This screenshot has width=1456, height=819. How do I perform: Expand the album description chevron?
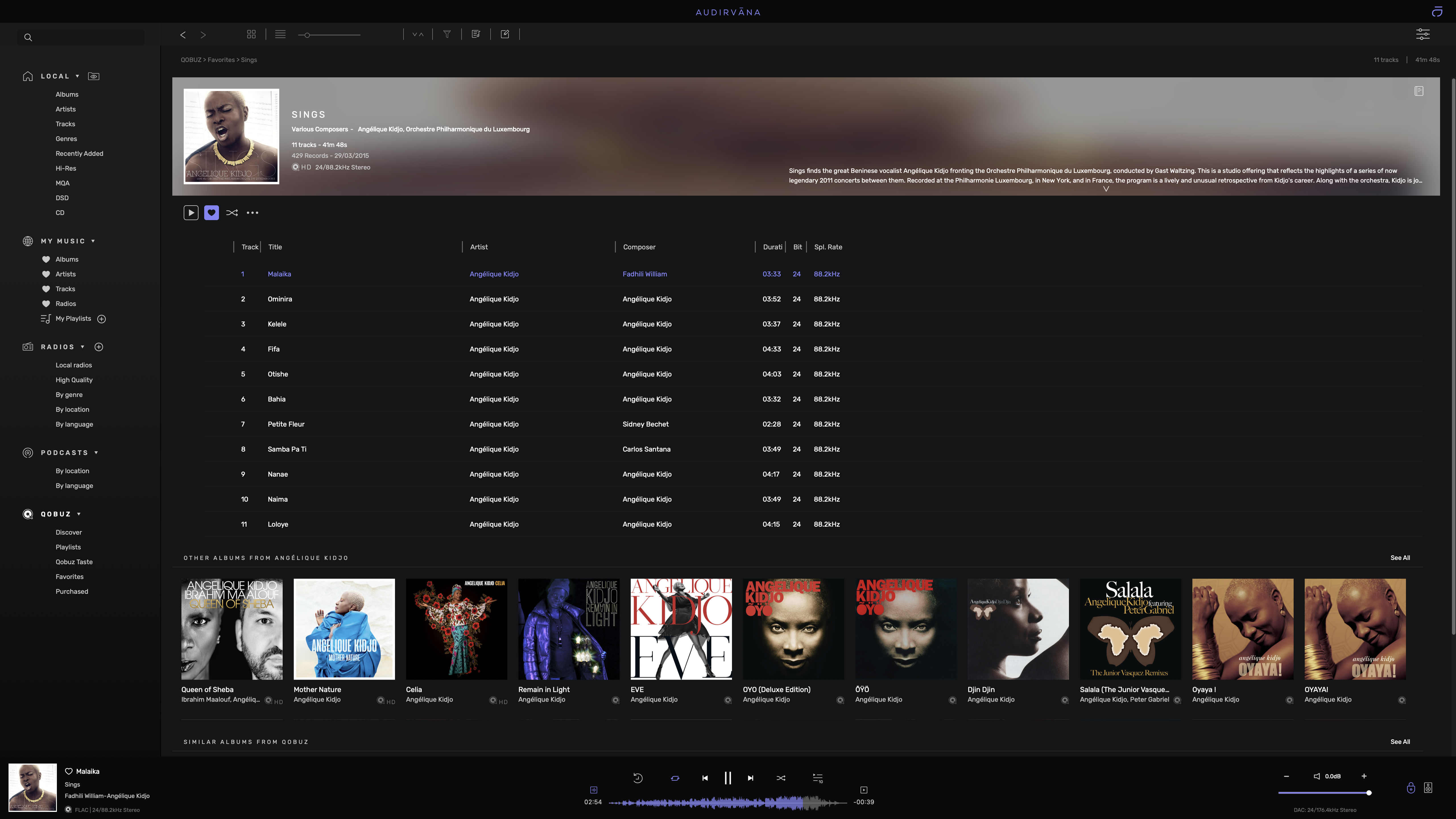point(1106,189)
